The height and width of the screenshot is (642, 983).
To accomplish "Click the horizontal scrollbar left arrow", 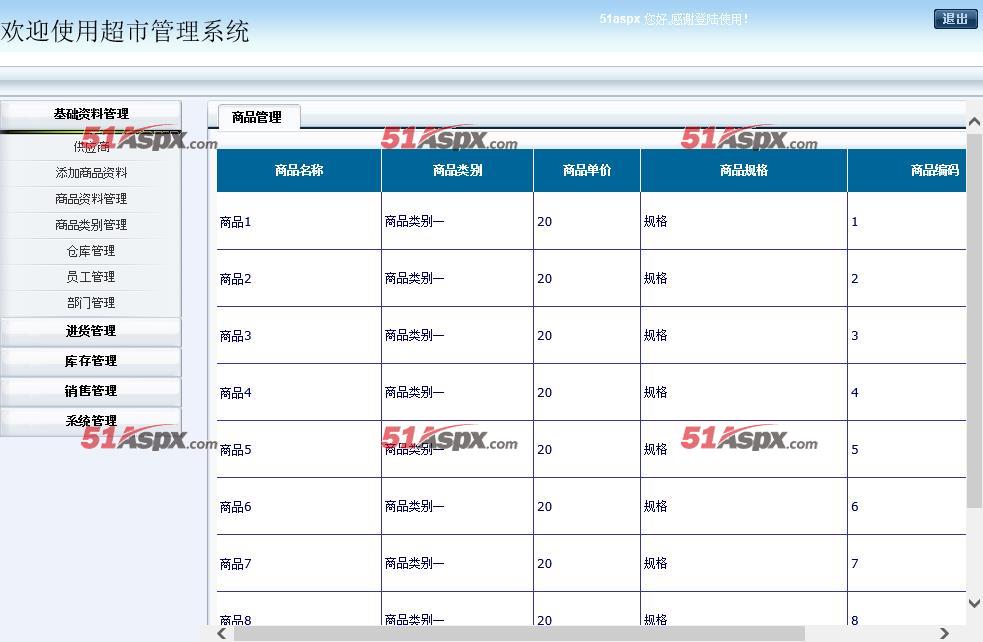I will [x=221, y=632].
